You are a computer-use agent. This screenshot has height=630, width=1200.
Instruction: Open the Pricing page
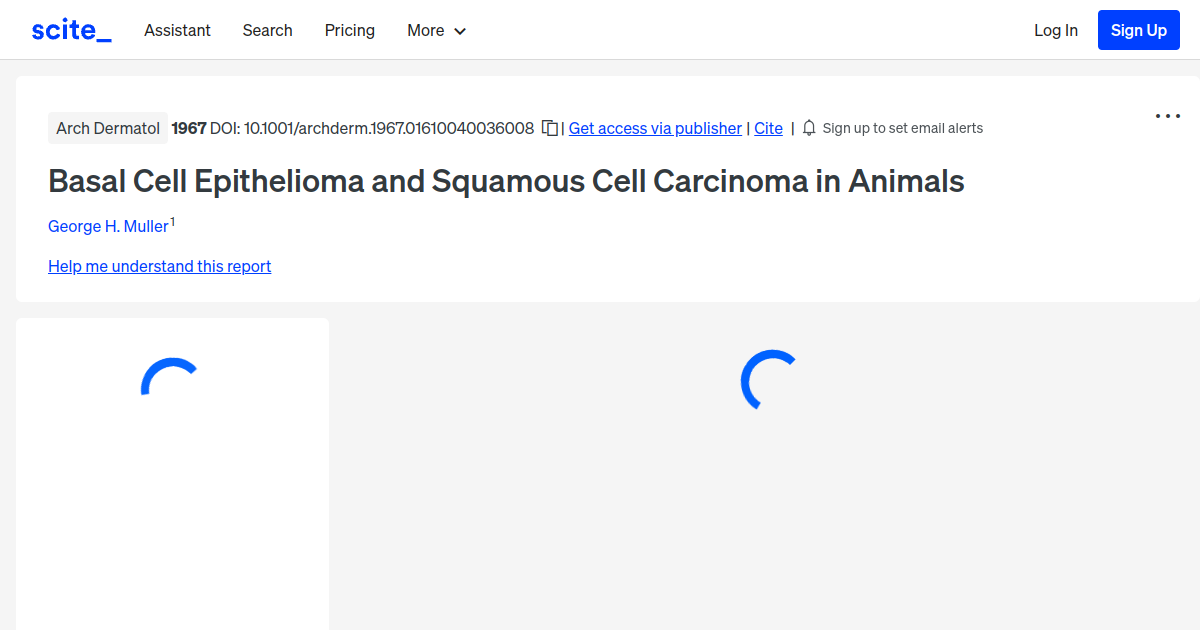pyautogui.click(x=349, y=31)
